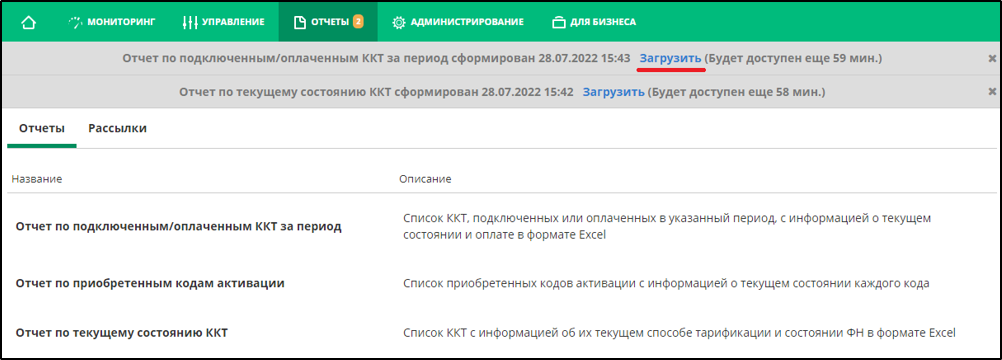The image size is (1002, 360).
Task: Go to the Администрирование section
Action: click(458, 22)
